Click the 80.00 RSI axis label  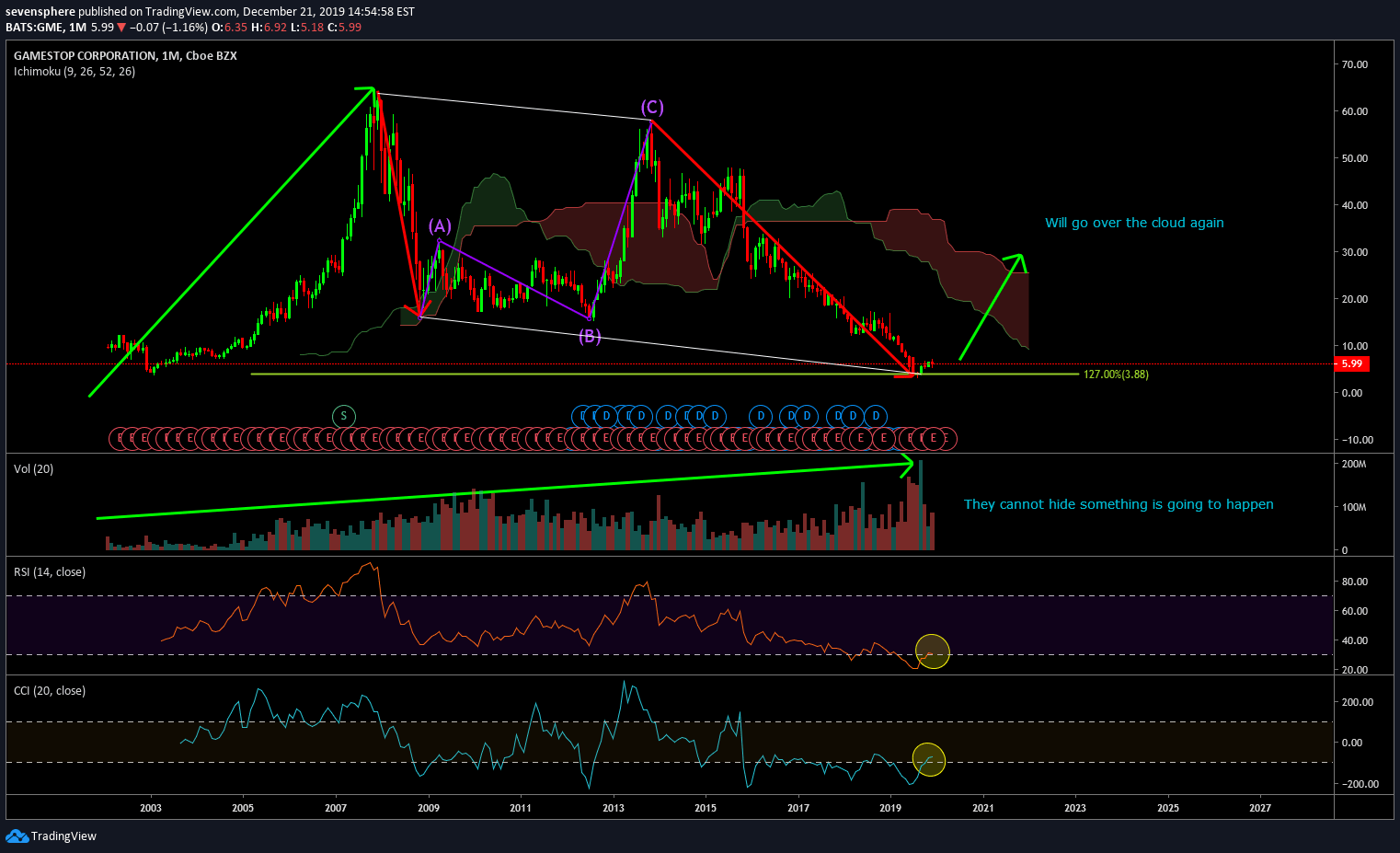[x=1354, y=582]
